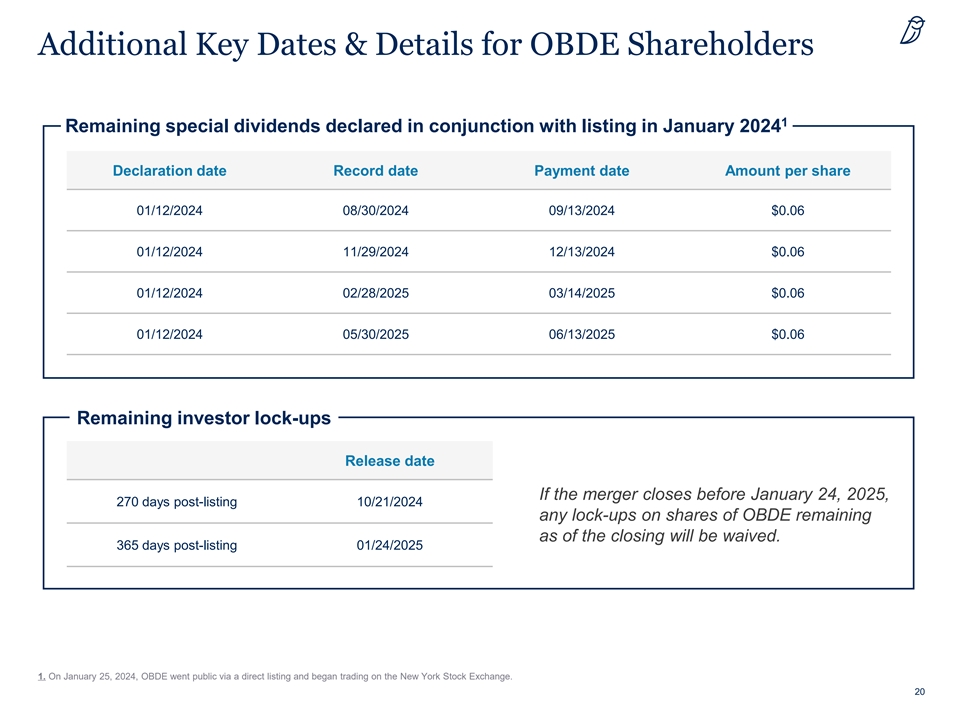960x720 pixels.
Task: Select the slide title heading text
Action: [424, 45]
